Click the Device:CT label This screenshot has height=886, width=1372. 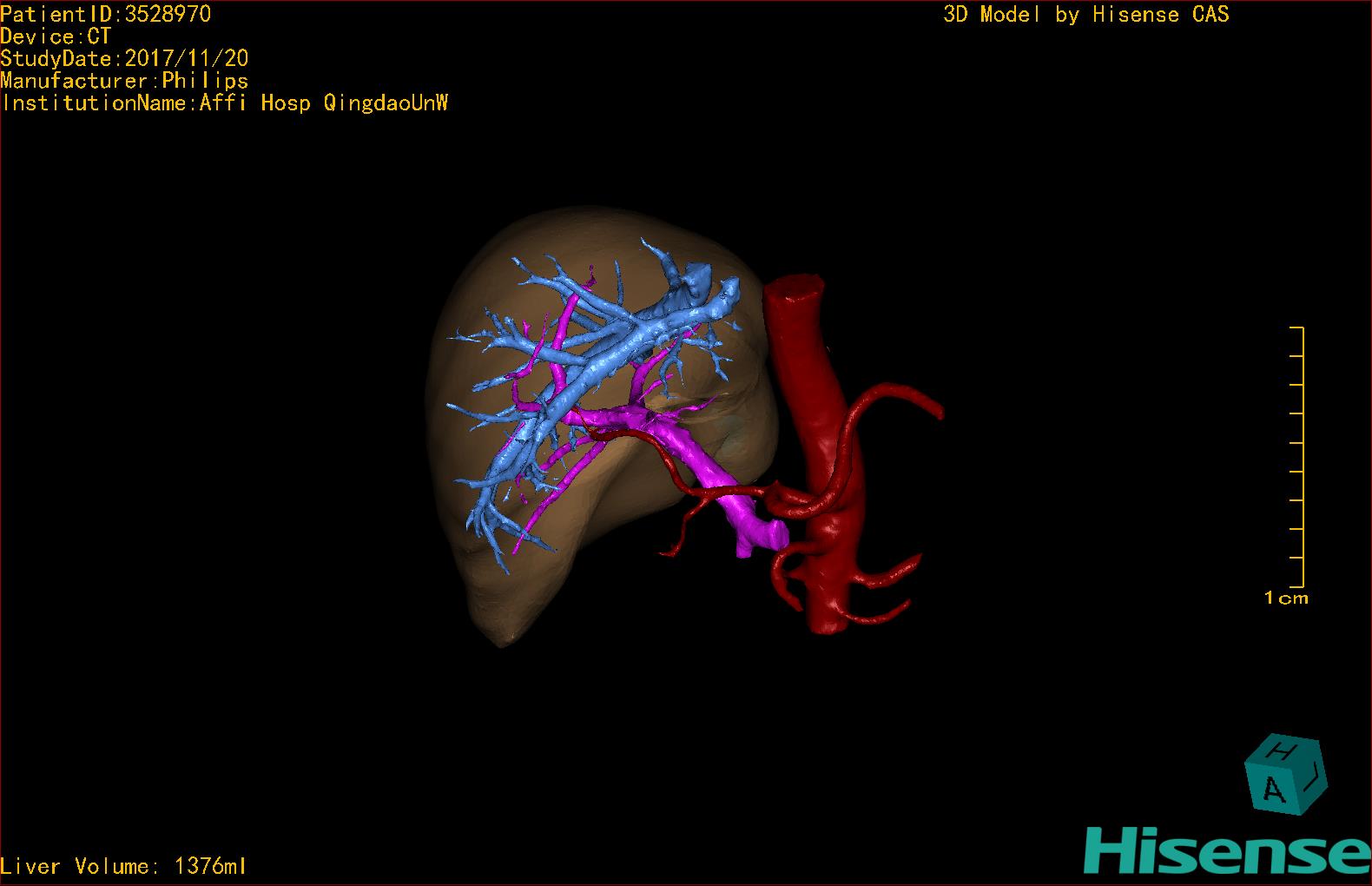point(56,36)
